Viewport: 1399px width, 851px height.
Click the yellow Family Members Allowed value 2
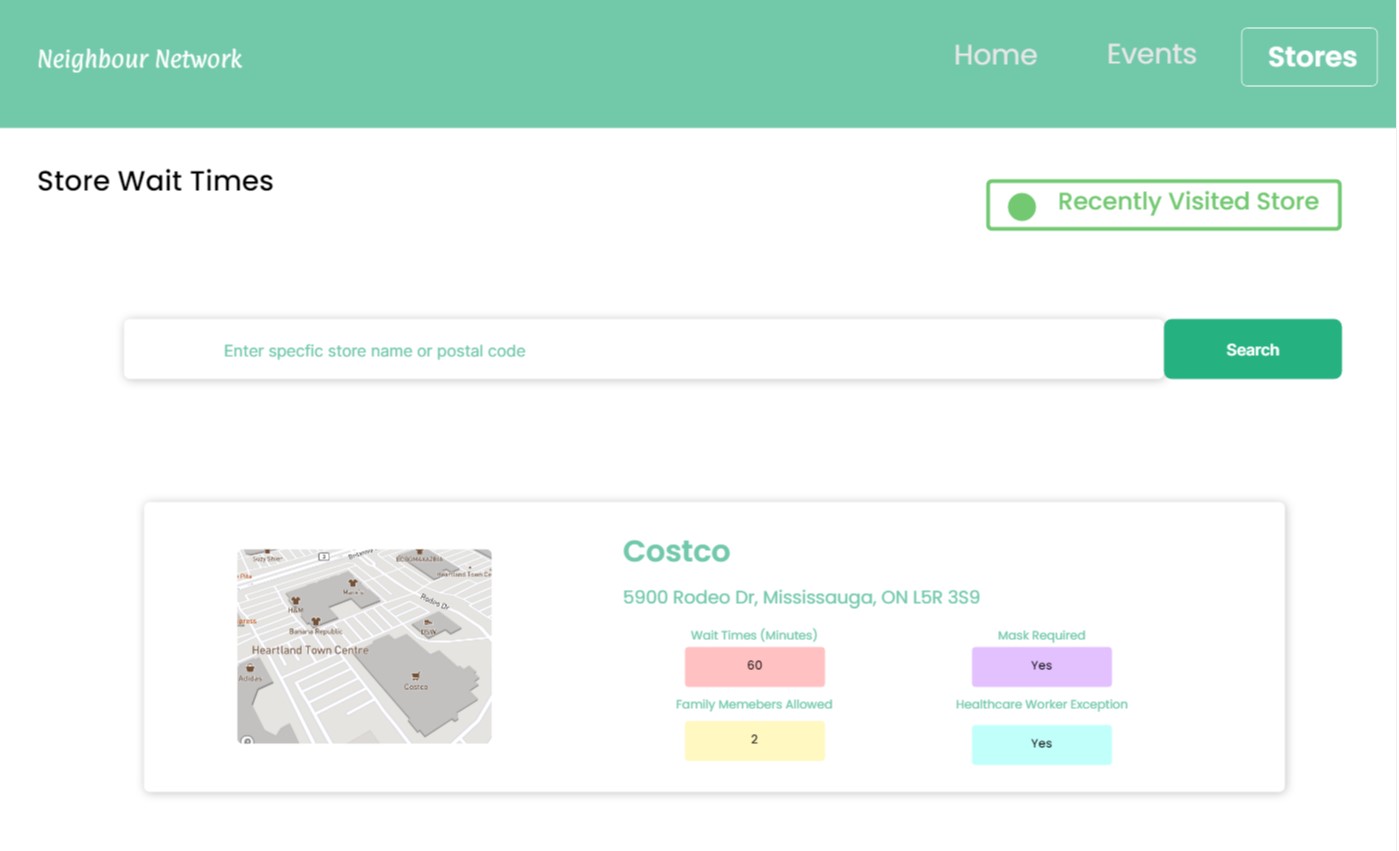(x=754, y=740)
